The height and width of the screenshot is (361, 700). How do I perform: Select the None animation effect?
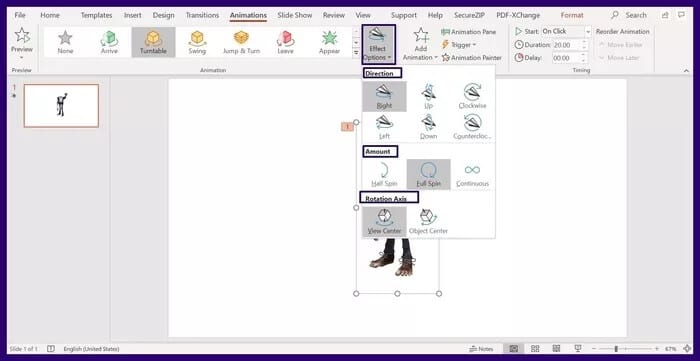click(x=65, y=42)
